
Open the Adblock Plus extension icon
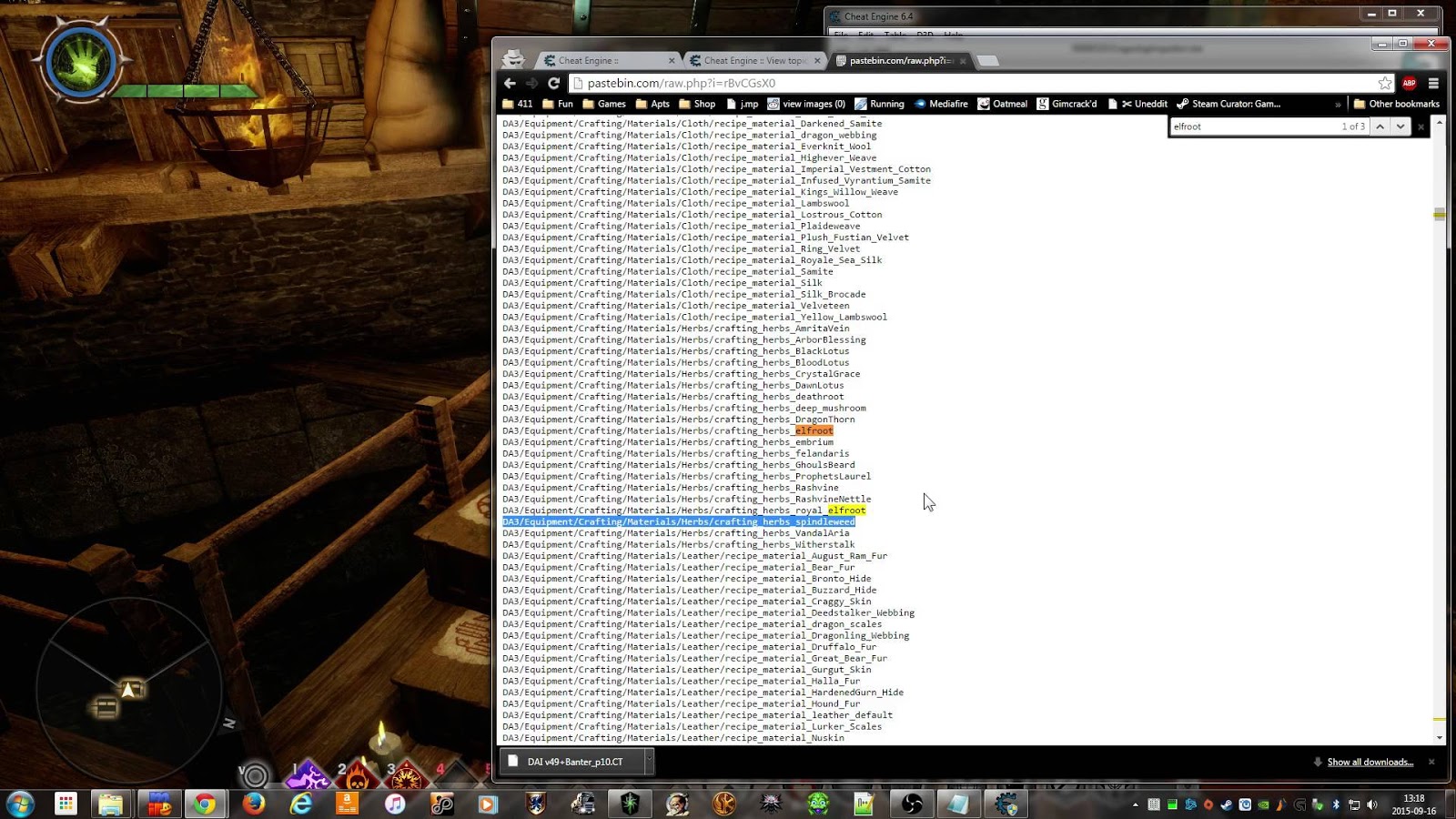[x=1409, y=83]
